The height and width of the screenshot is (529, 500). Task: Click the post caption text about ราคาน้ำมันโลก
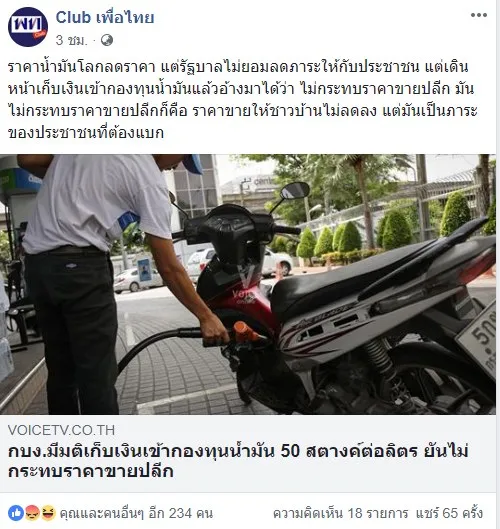click(242, 100)
